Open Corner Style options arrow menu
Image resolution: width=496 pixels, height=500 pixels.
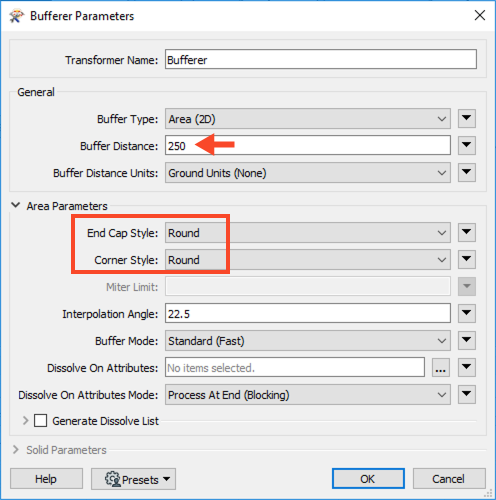pos(466,259)
